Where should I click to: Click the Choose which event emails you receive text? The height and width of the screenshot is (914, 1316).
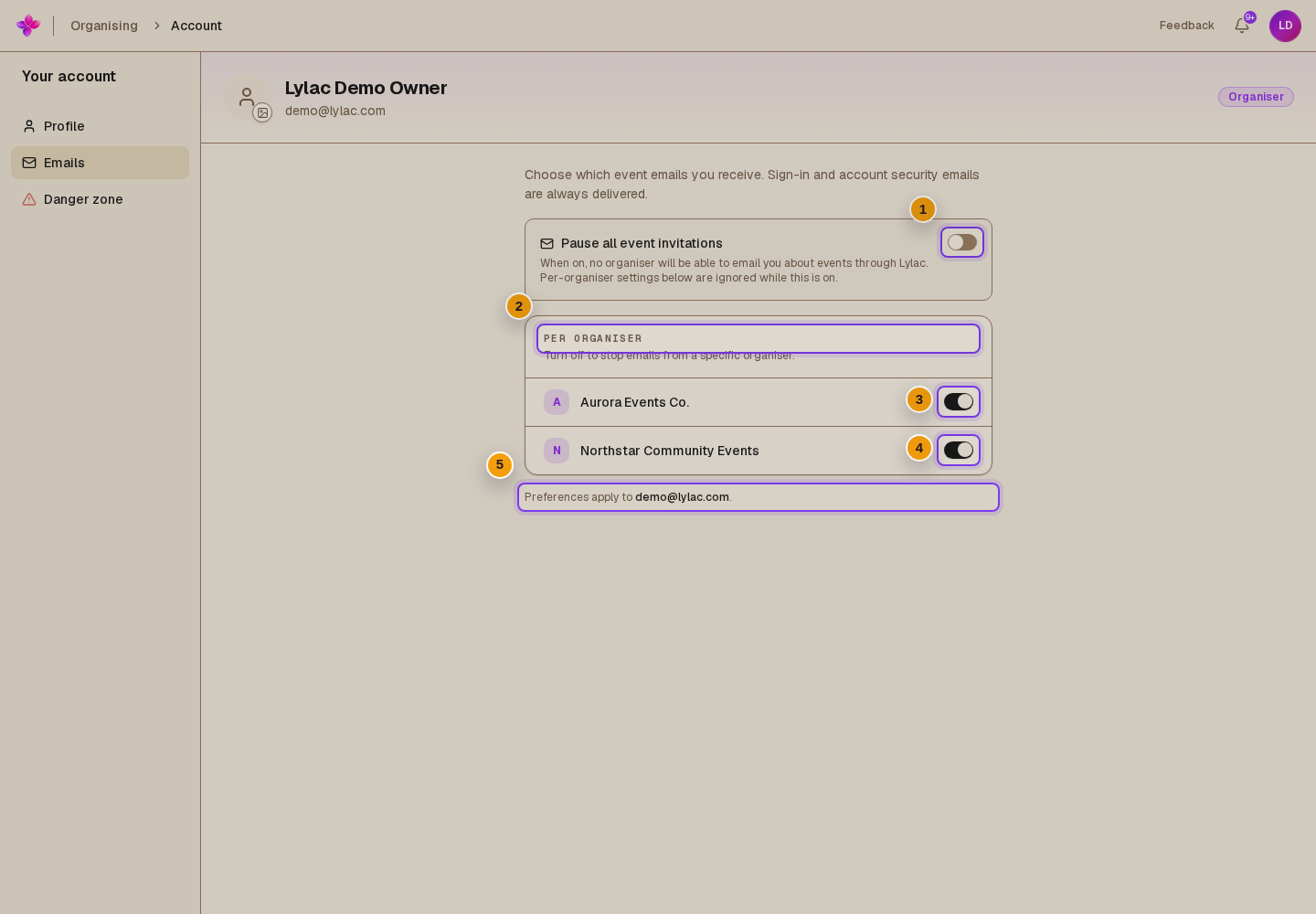point(752,184)
